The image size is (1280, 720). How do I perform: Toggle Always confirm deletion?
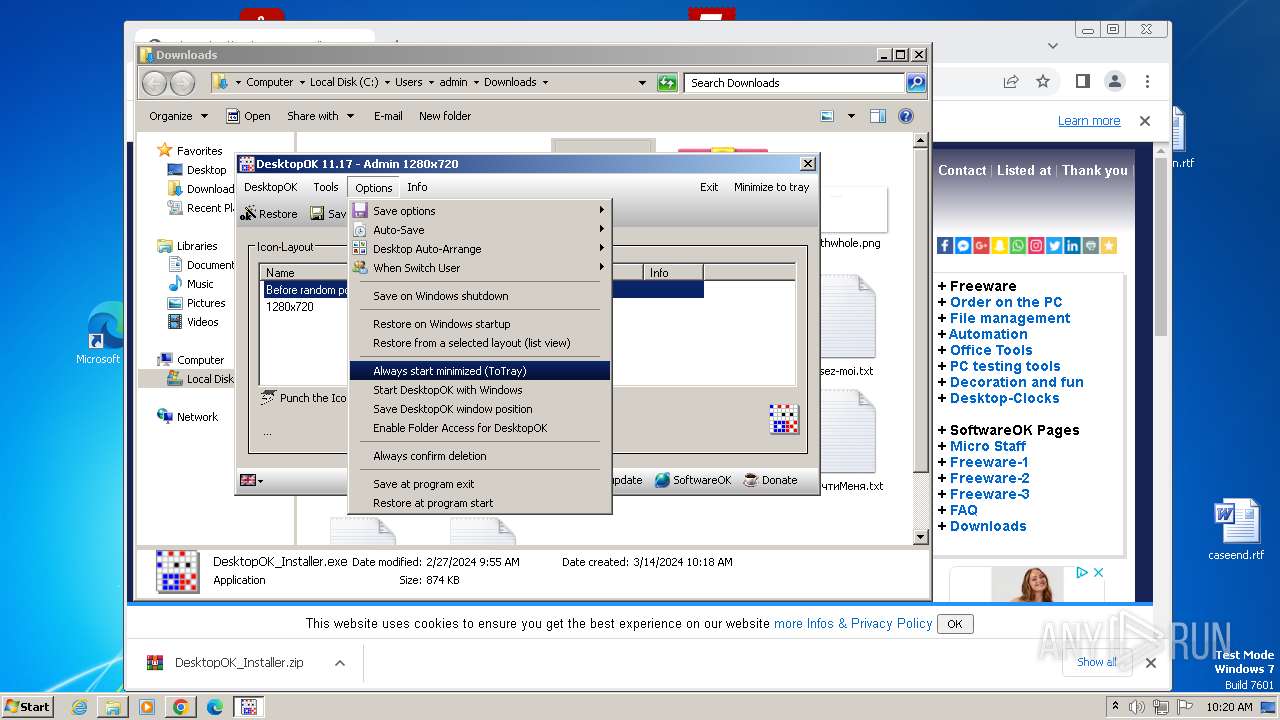479,456
